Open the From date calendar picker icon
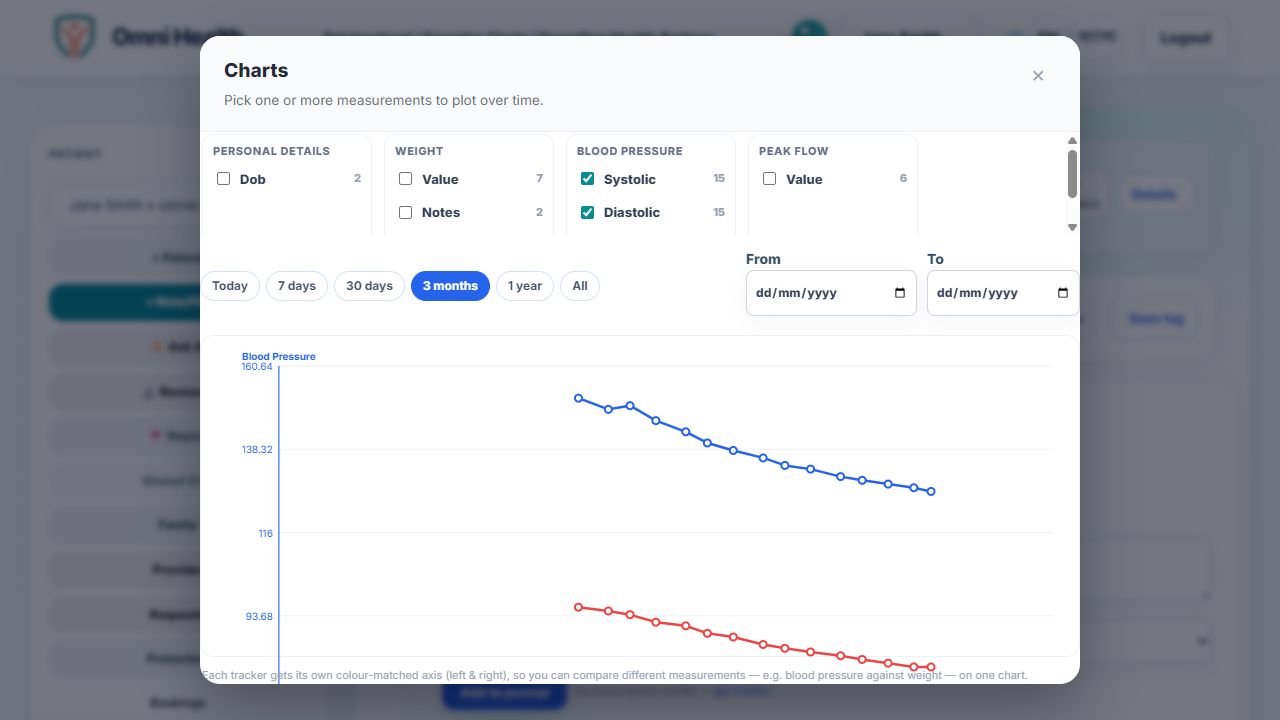 tap(899, 293)
